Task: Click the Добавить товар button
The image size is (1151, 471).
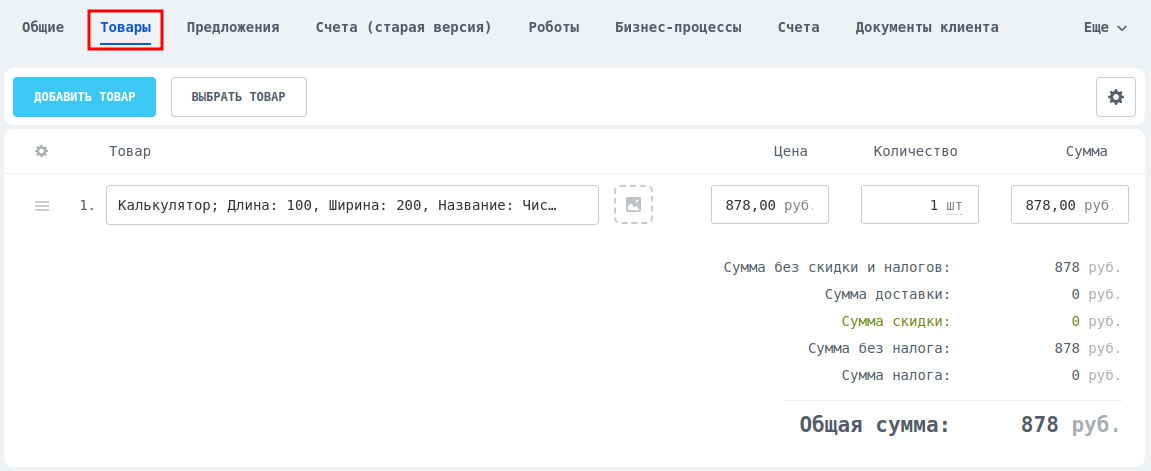Action: [x=84, y=97]
